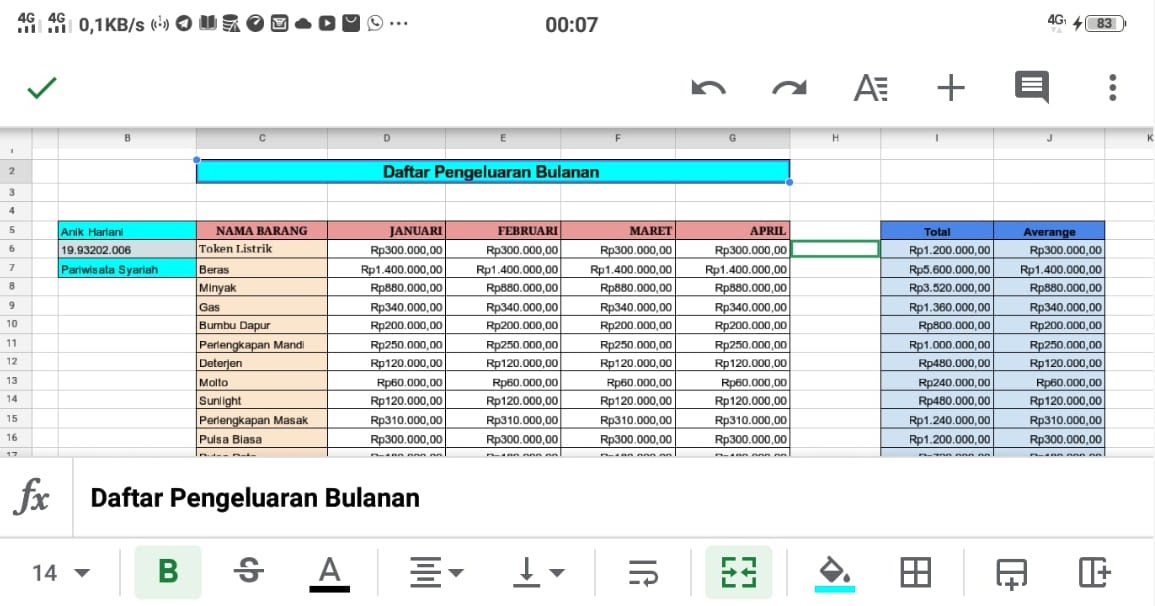The image size is (1155, 606).
Task: Toggle merge cells off
Action: tap(738, 572)
